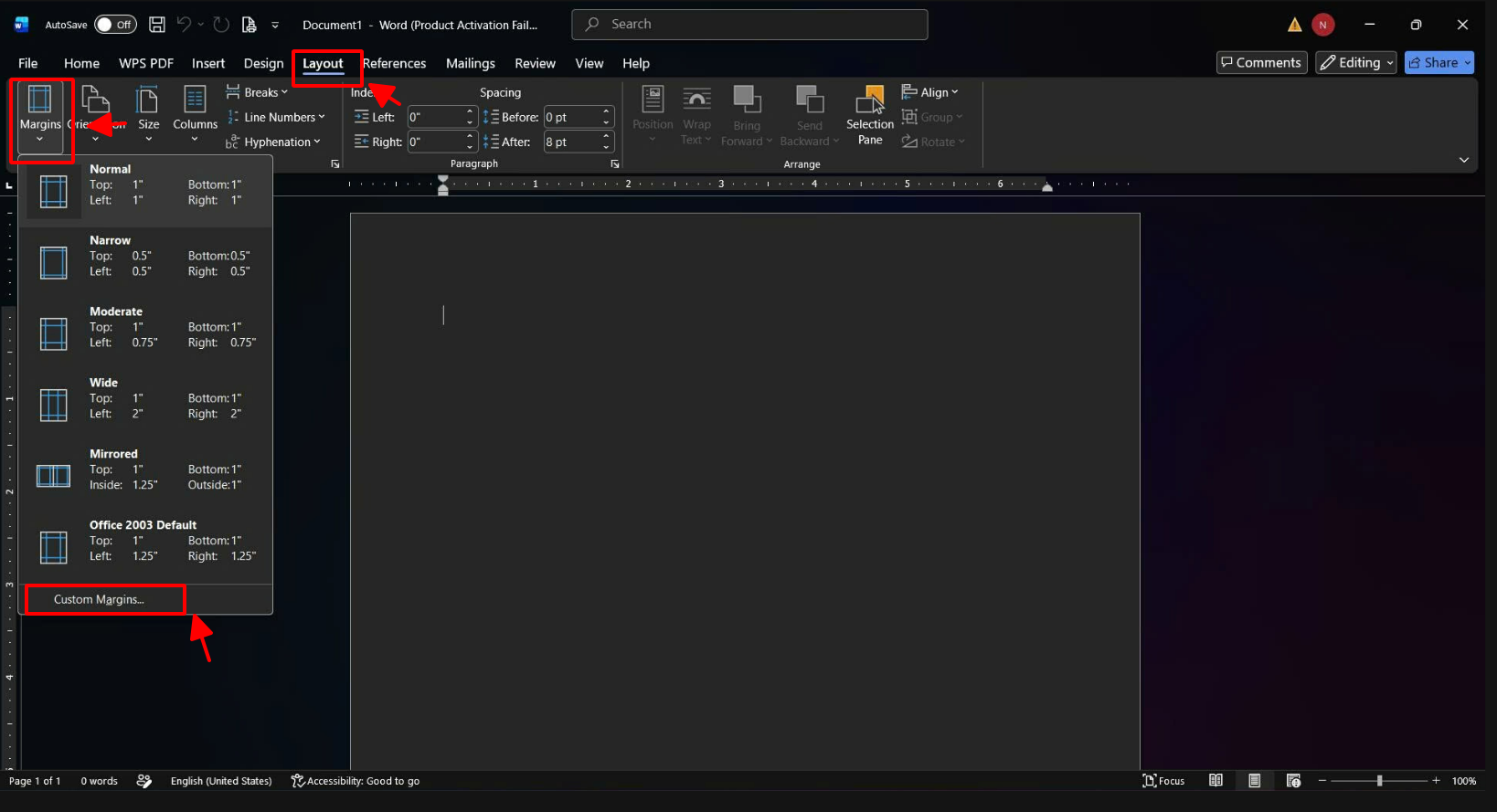Adjust the zoom slider handle
Viewport: 1497px width, 812px height.
coord(1379,781)
